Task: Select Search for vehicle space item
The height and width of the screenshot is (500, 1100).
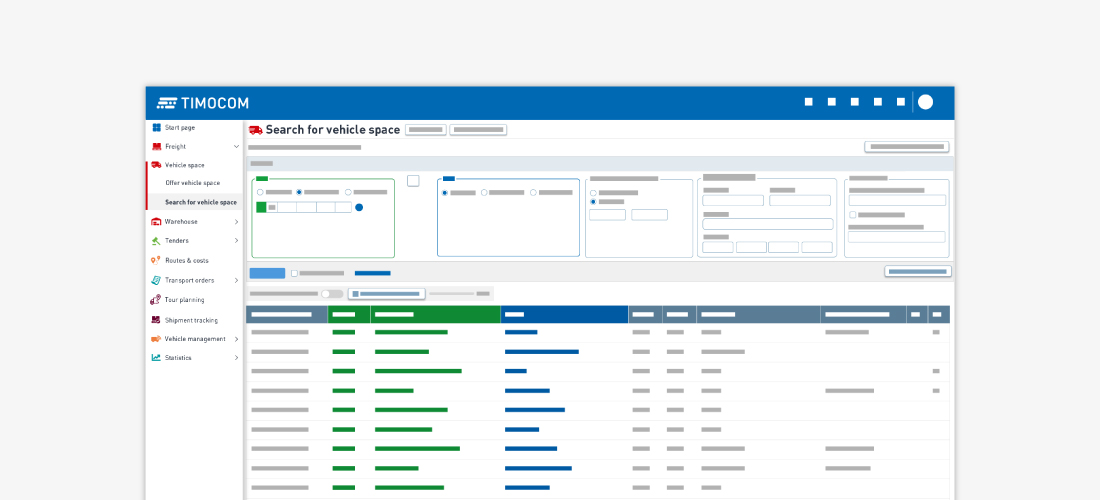Action: pos(200,202)
